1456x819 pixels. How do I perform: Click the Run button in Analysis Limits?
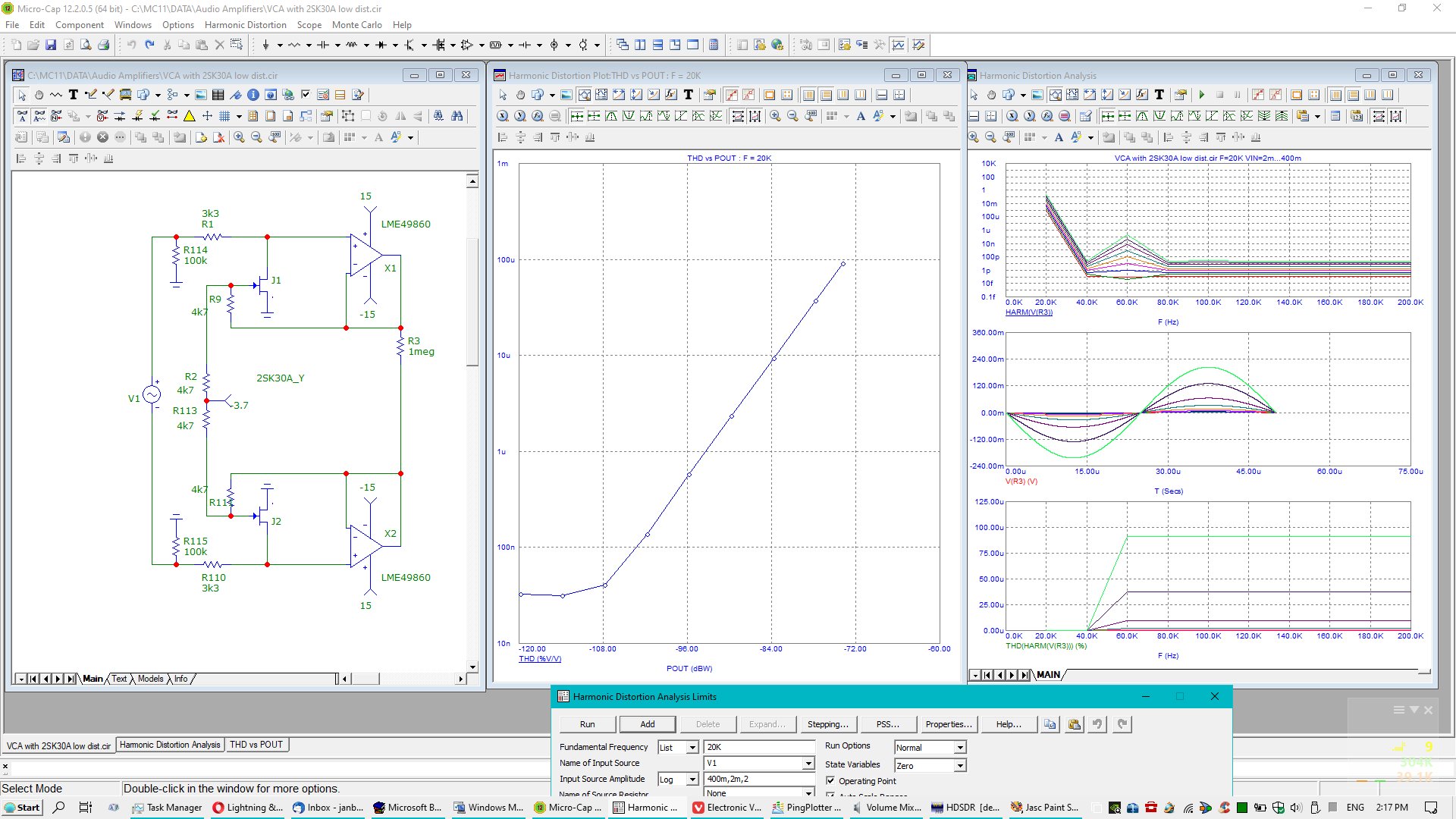588,724
